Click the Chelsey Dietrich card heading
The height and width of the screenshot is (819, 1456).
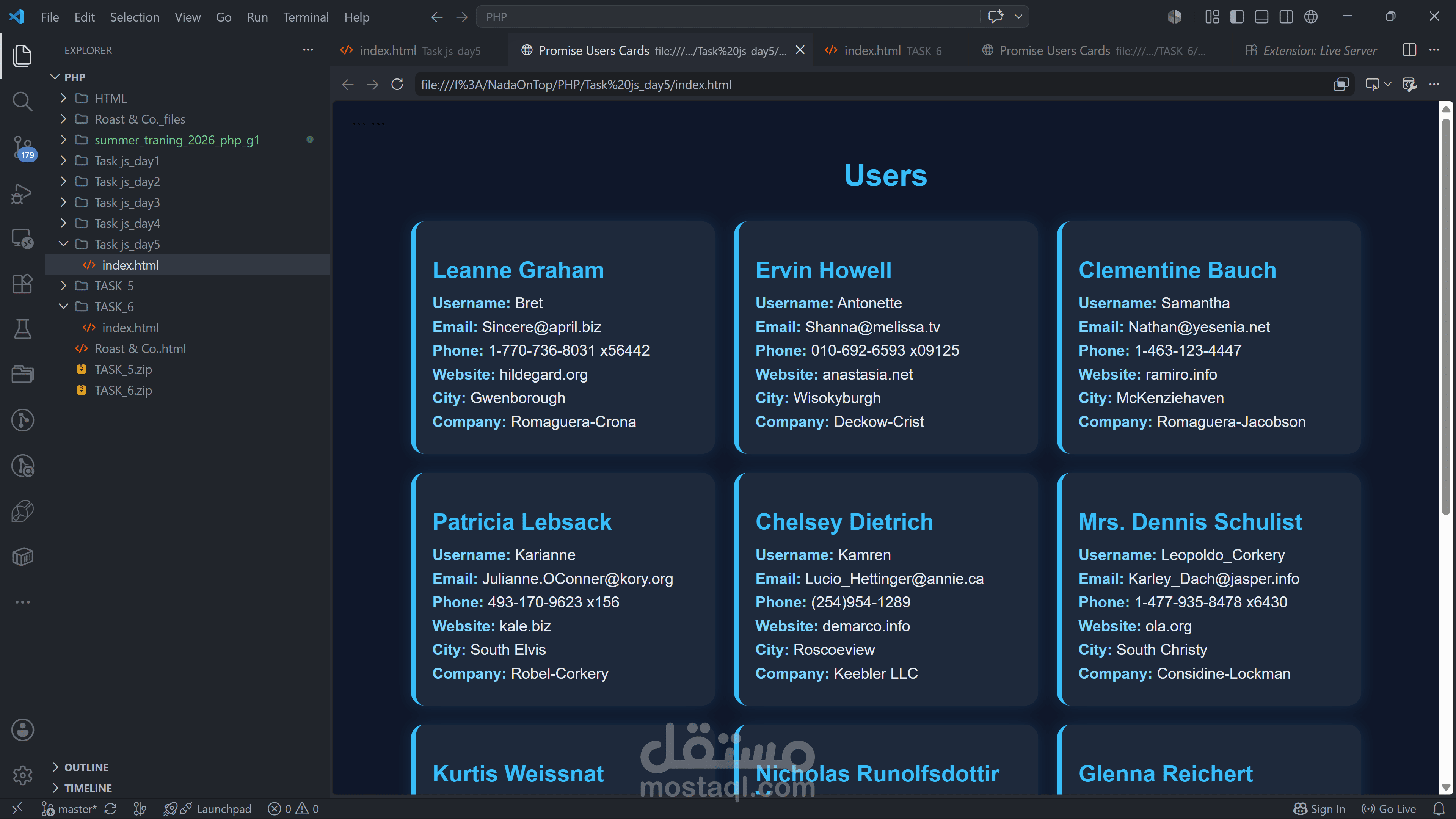coord(844,522)
